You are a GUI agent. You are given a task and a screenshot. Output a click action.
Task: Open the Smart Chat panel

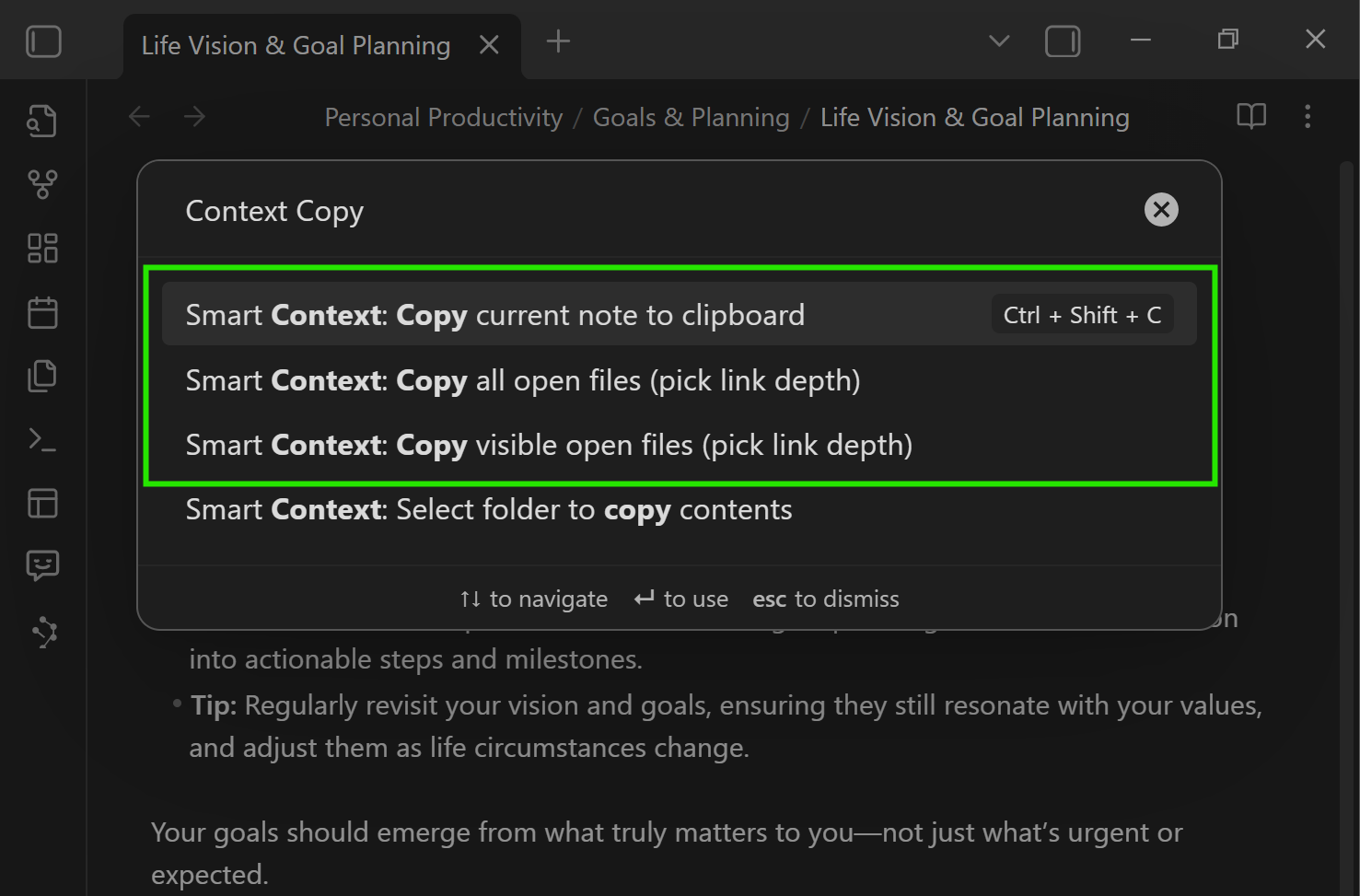(41, 565)
